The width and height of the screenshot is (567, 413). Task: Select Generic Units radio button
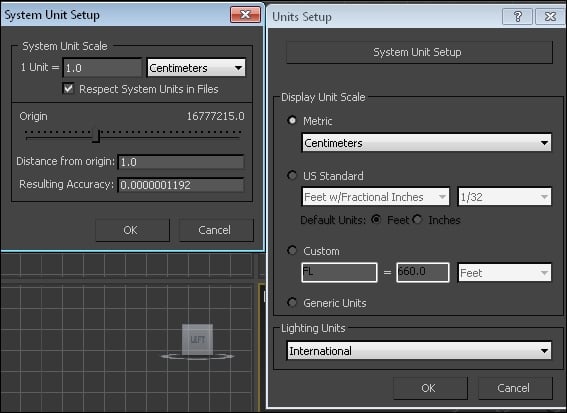(292, 302)
